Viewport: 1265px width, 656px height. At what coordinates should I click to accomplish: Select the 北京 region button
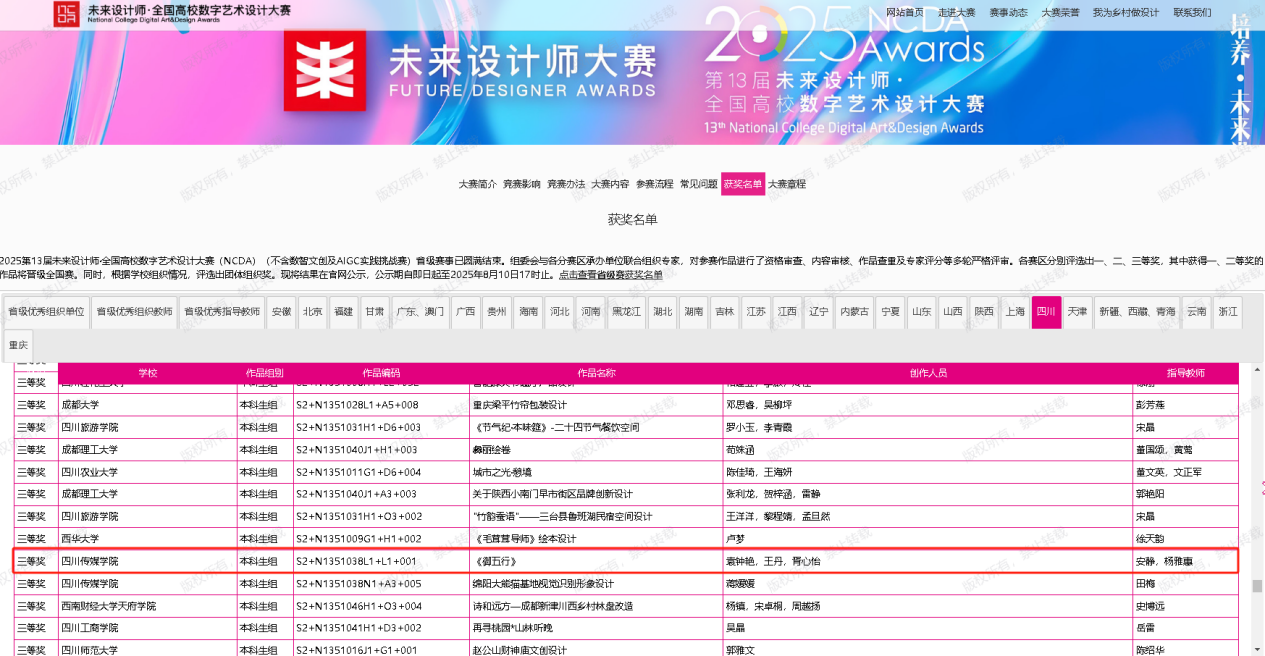[313, 312]
